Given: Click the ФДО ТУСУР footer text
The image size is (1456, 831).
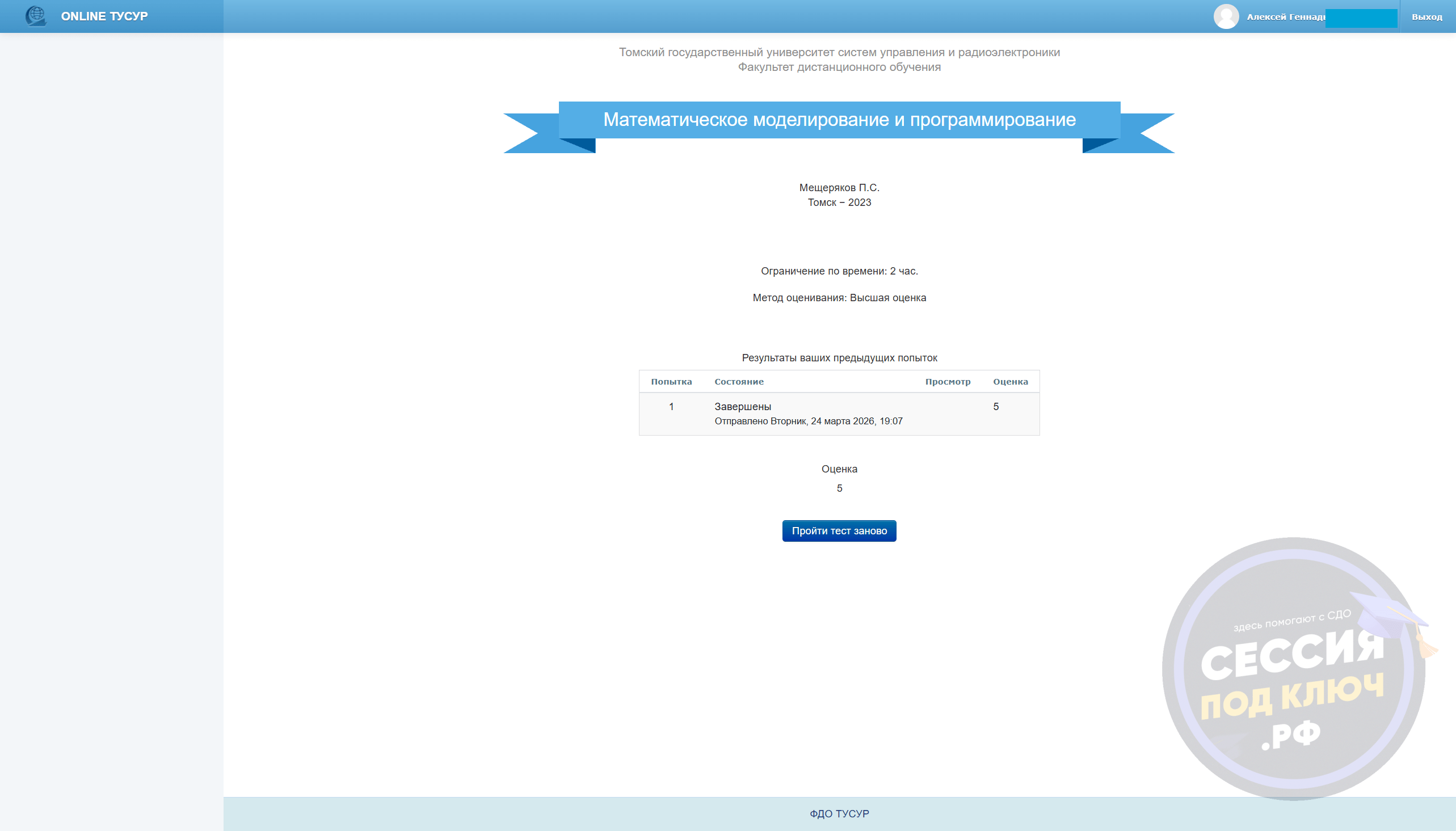Looking at the screenshot, I should (839, 813).
